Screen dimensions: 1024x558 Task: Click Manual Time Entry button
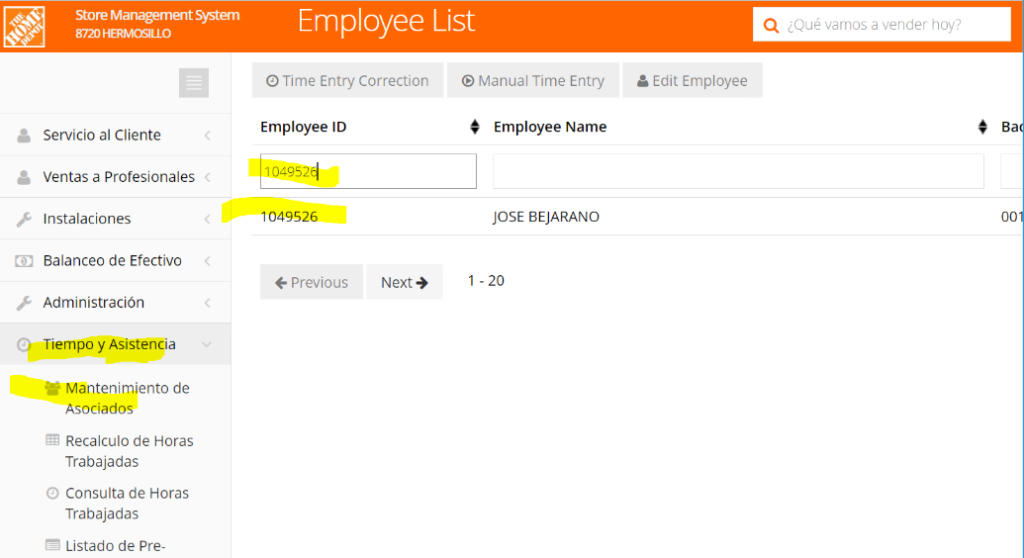click(x=533, y=80)
